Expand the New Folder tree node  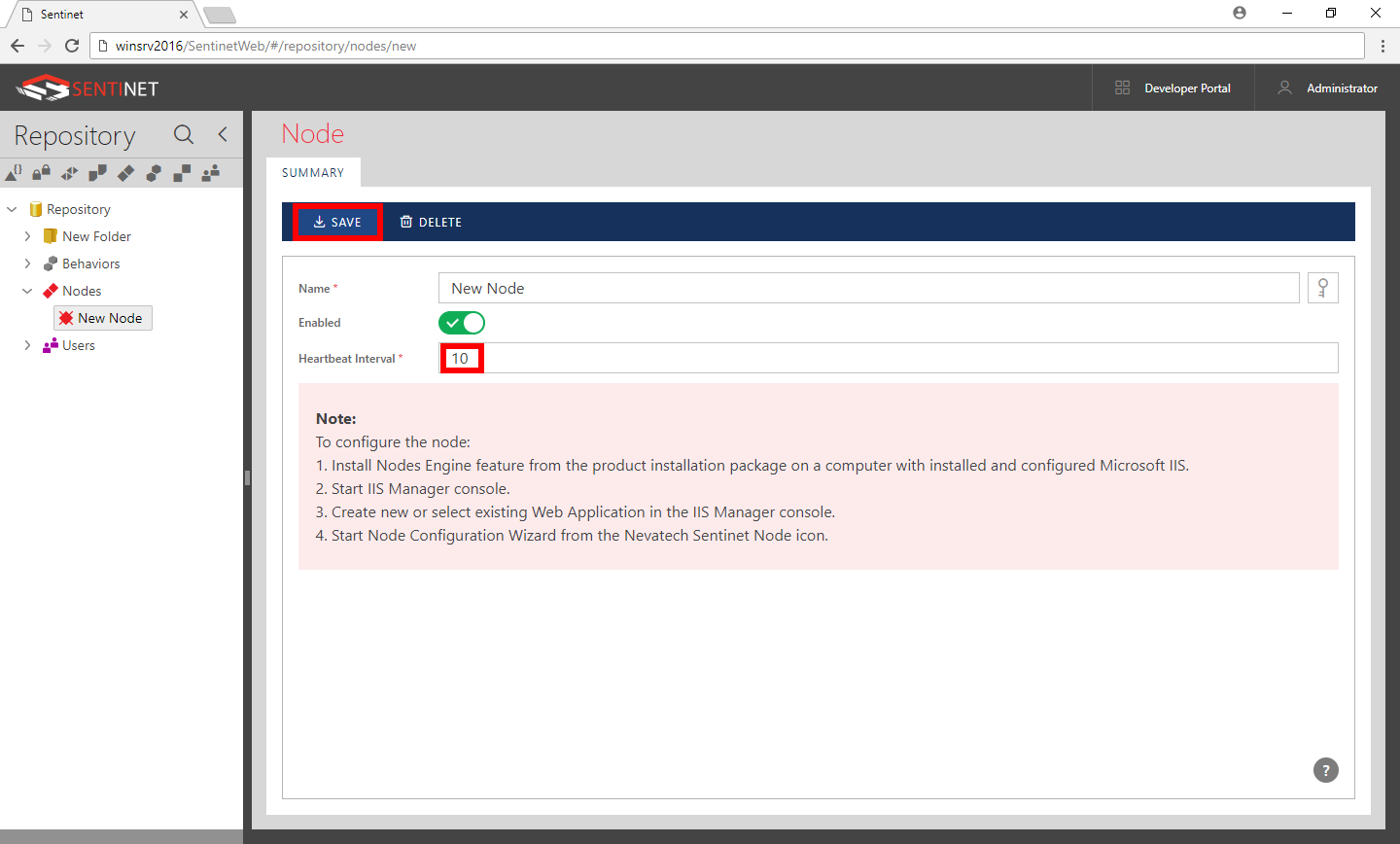(x=27, y=236)
